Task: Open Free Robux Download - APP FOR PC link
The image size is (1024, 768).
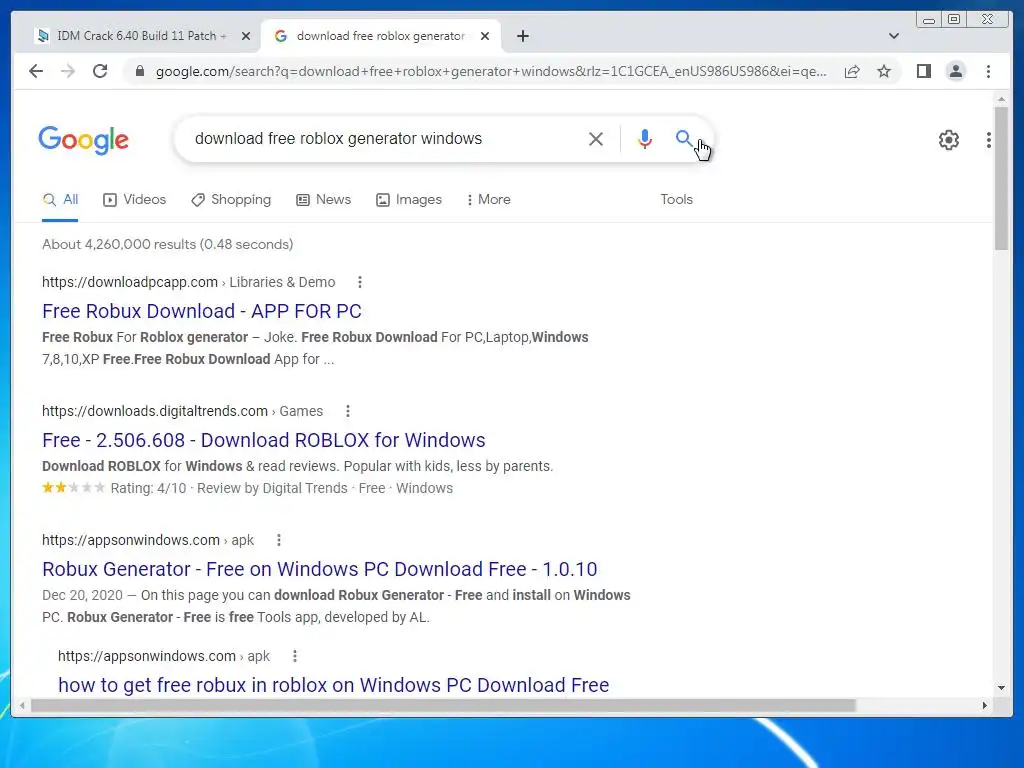Action: click(202, 311)
